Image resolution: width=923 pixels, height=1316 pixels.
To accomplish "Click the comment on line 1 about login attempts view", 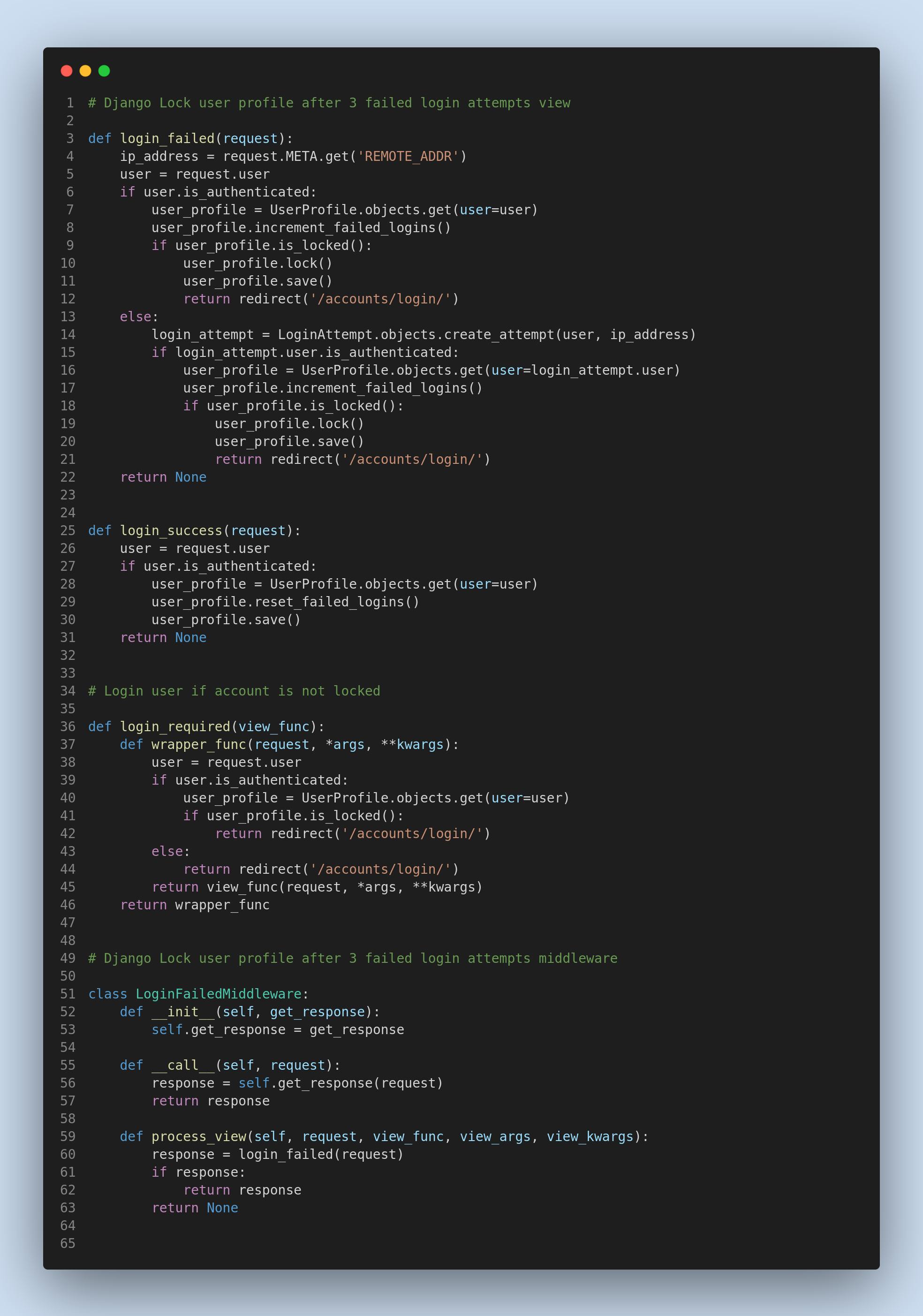I will [329, 103].
